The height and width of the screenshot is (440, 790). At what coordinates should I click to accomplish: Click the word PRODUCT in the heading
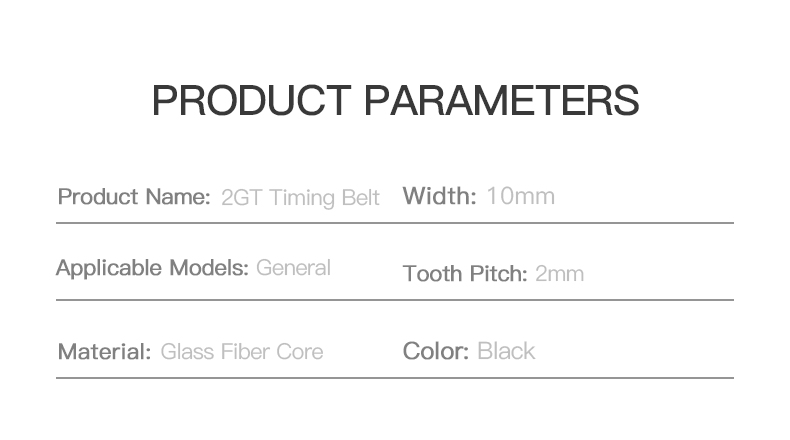click(251, 101)
